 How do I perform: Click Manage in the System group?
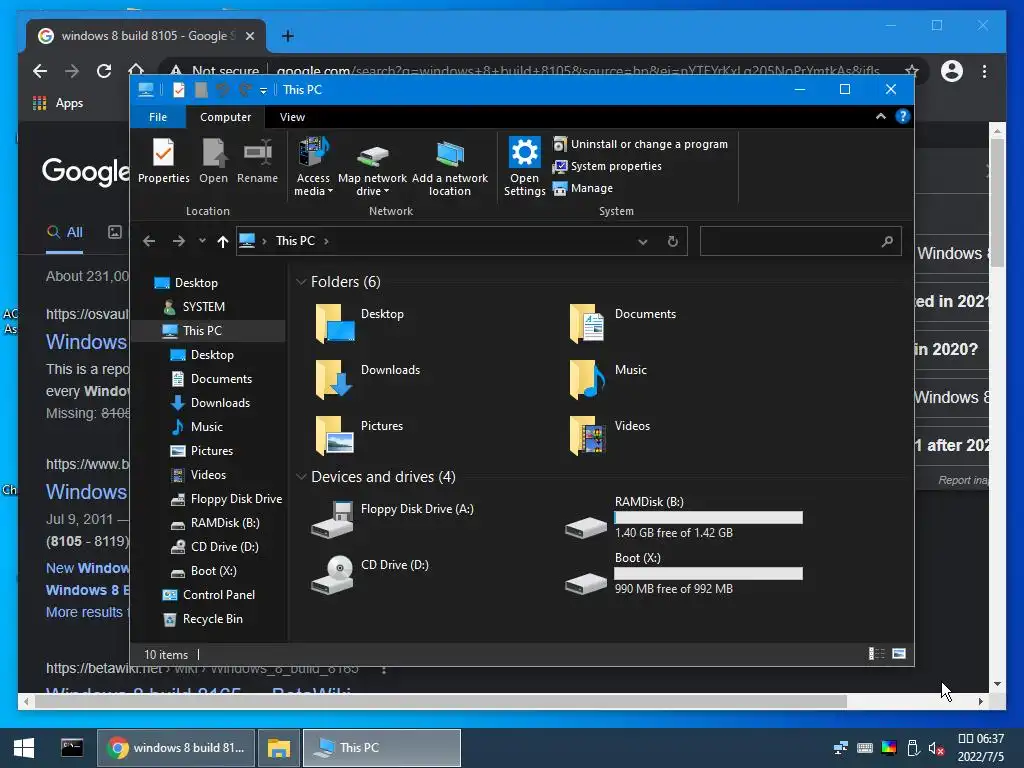pyautogui.click(x=583, y=188)
